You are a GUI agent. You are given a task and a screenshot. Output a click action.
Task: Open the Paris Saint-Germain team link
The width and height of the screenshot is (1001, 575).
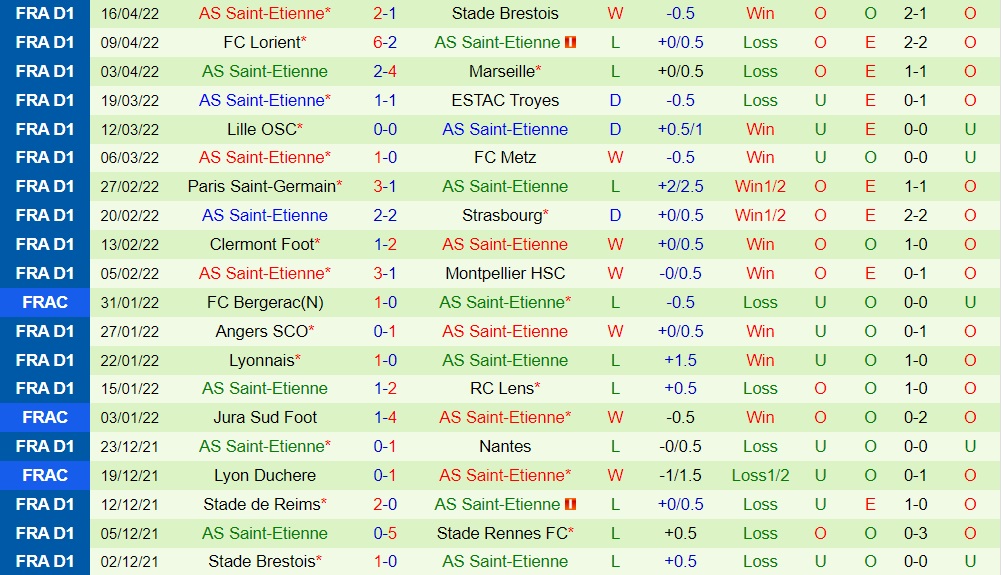262,187
